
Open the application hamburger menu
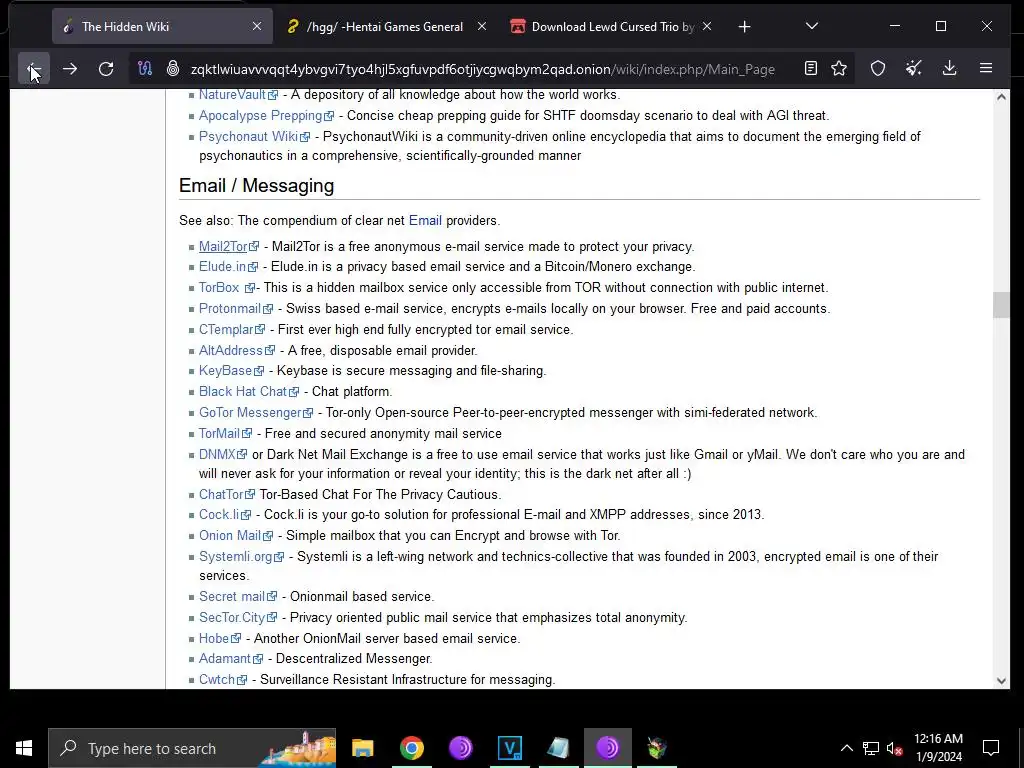[985, 69]
